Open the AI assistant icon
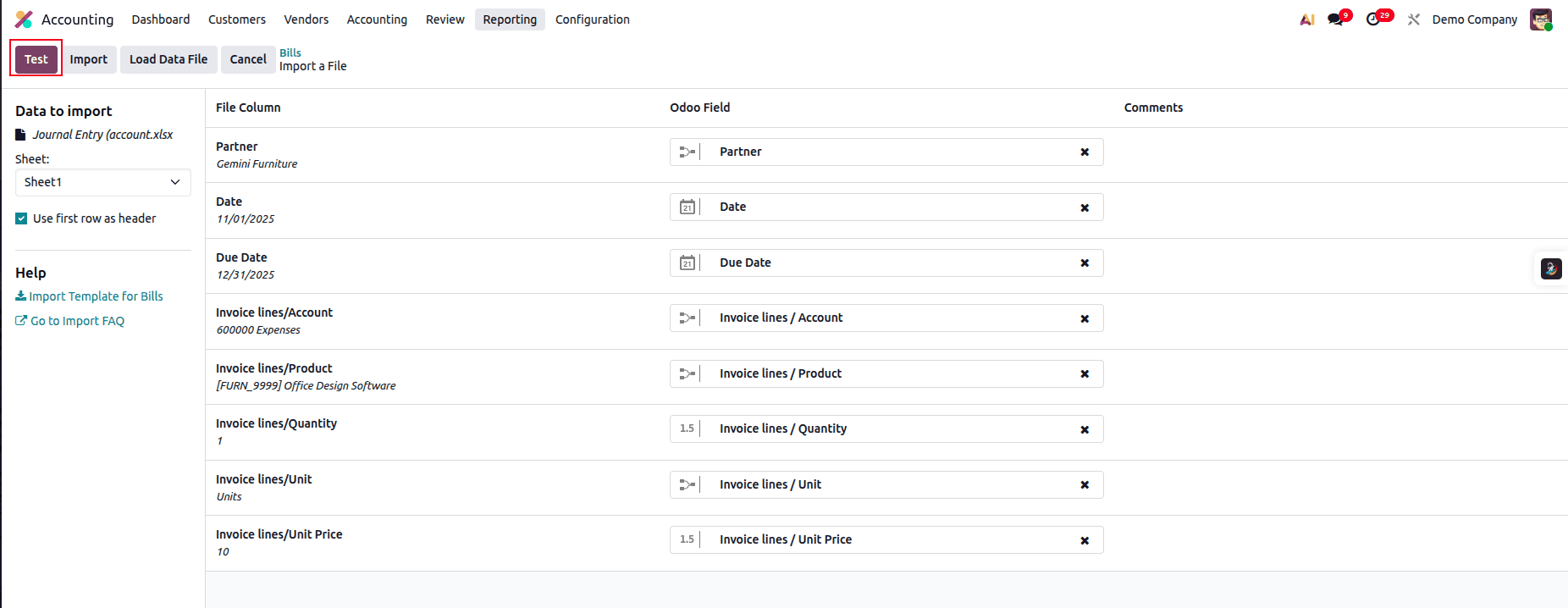Screen dimensions: 1568x608 (1307, 19)
